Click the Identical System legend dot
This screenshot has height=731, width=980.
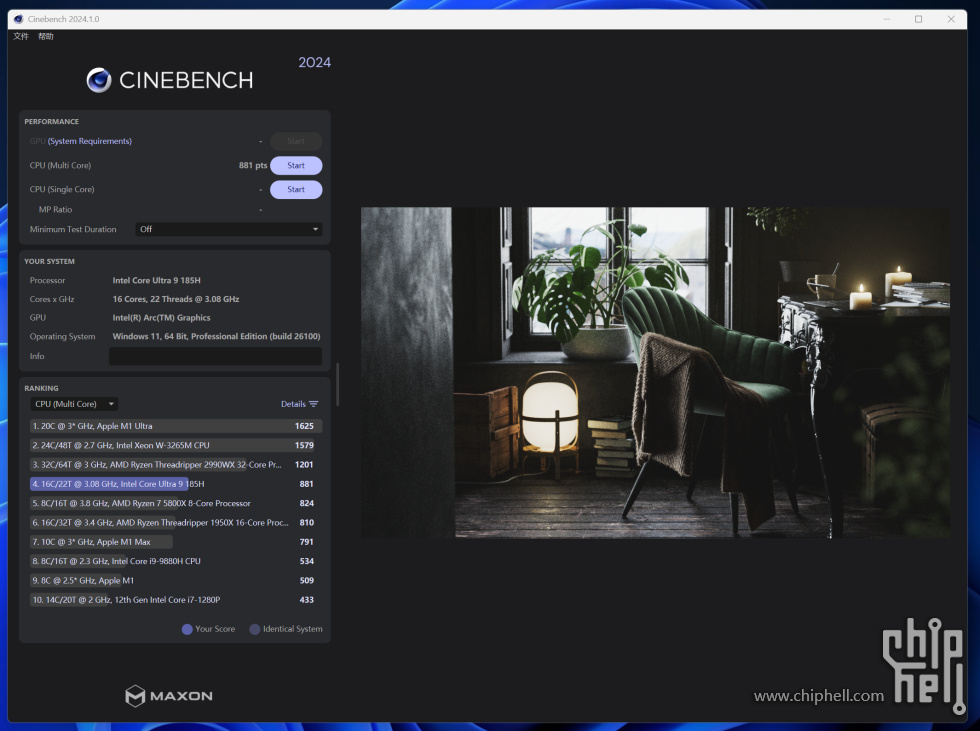coord(255,629)
